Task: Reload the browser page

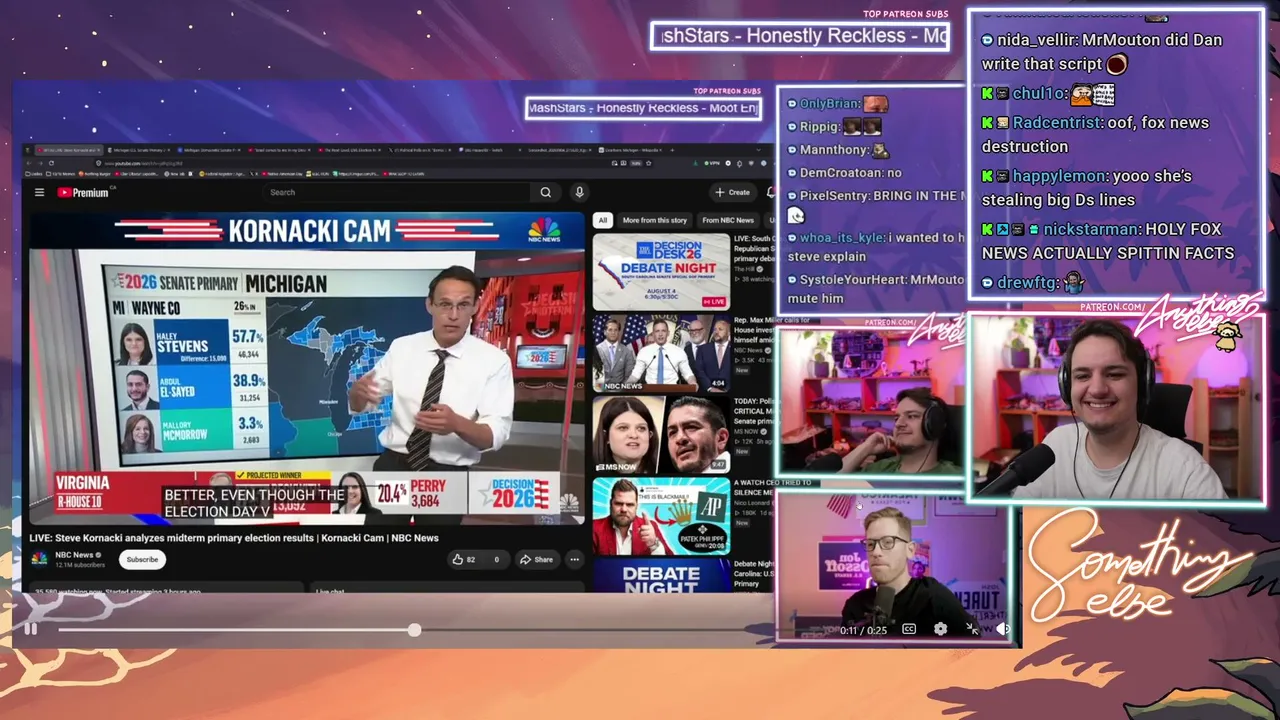Action: tap(50, 162)
